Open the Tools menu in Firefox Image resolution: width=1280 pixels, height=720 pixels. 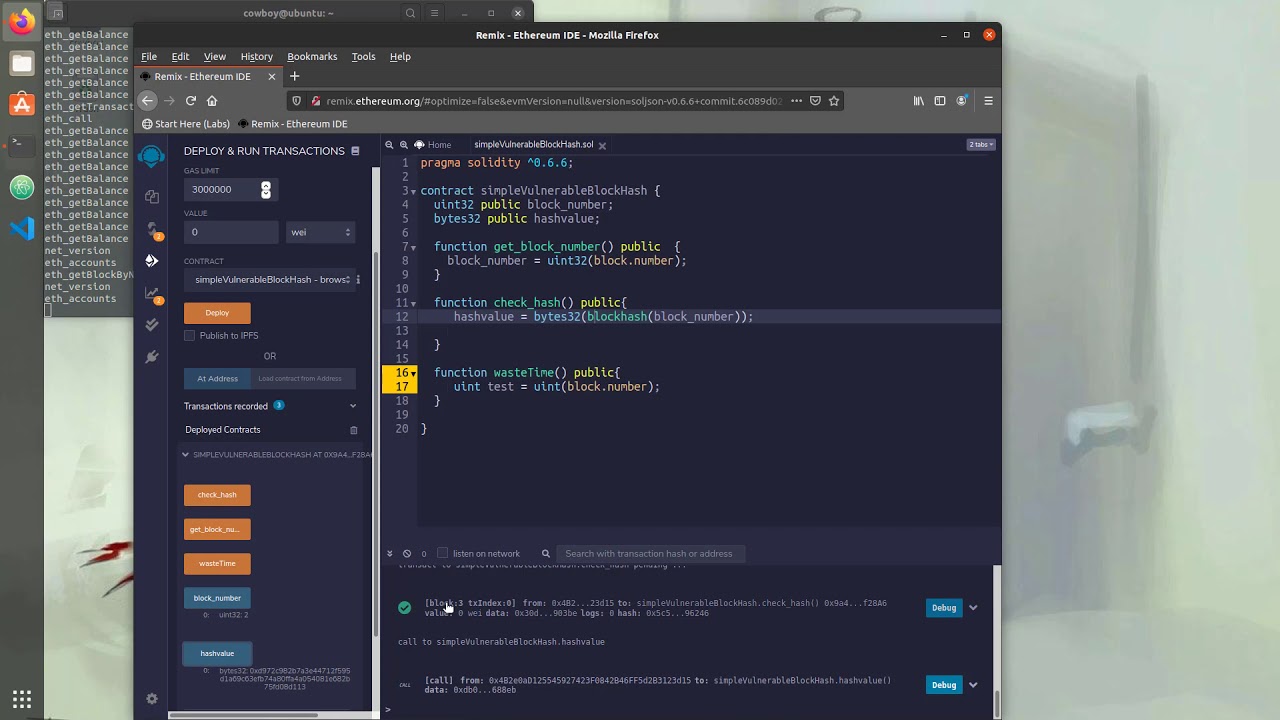[x=363, y=57]
